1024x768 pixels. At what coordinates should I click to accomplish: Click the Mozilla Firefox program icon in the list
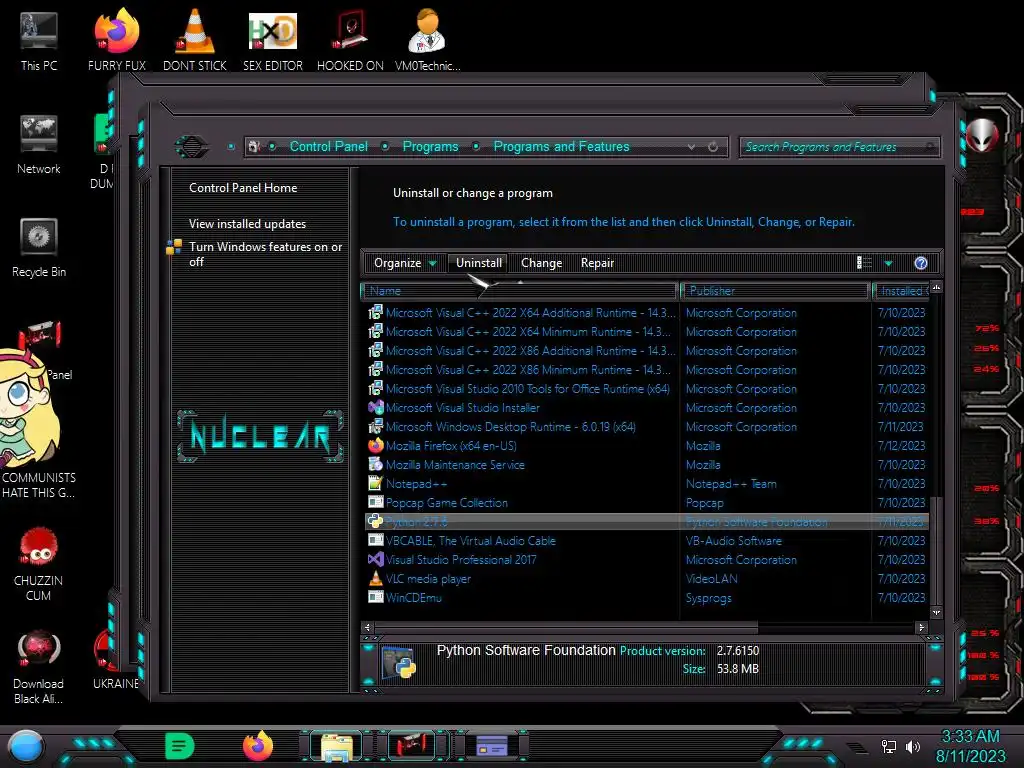[376, 445]
